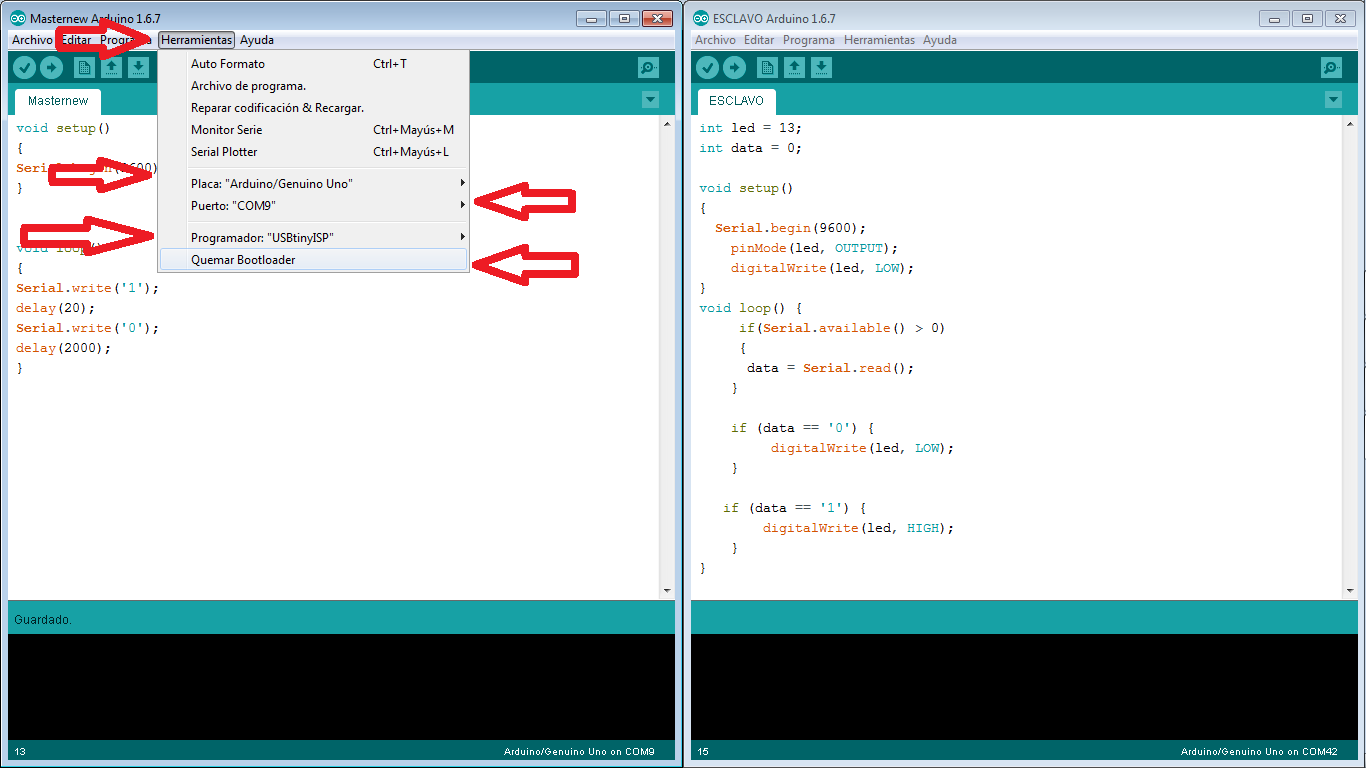The width and height of the screenshot is (1366, 768).
Task: Click scrollbar down arrow in Masternew editor
Action: [667, 590]
